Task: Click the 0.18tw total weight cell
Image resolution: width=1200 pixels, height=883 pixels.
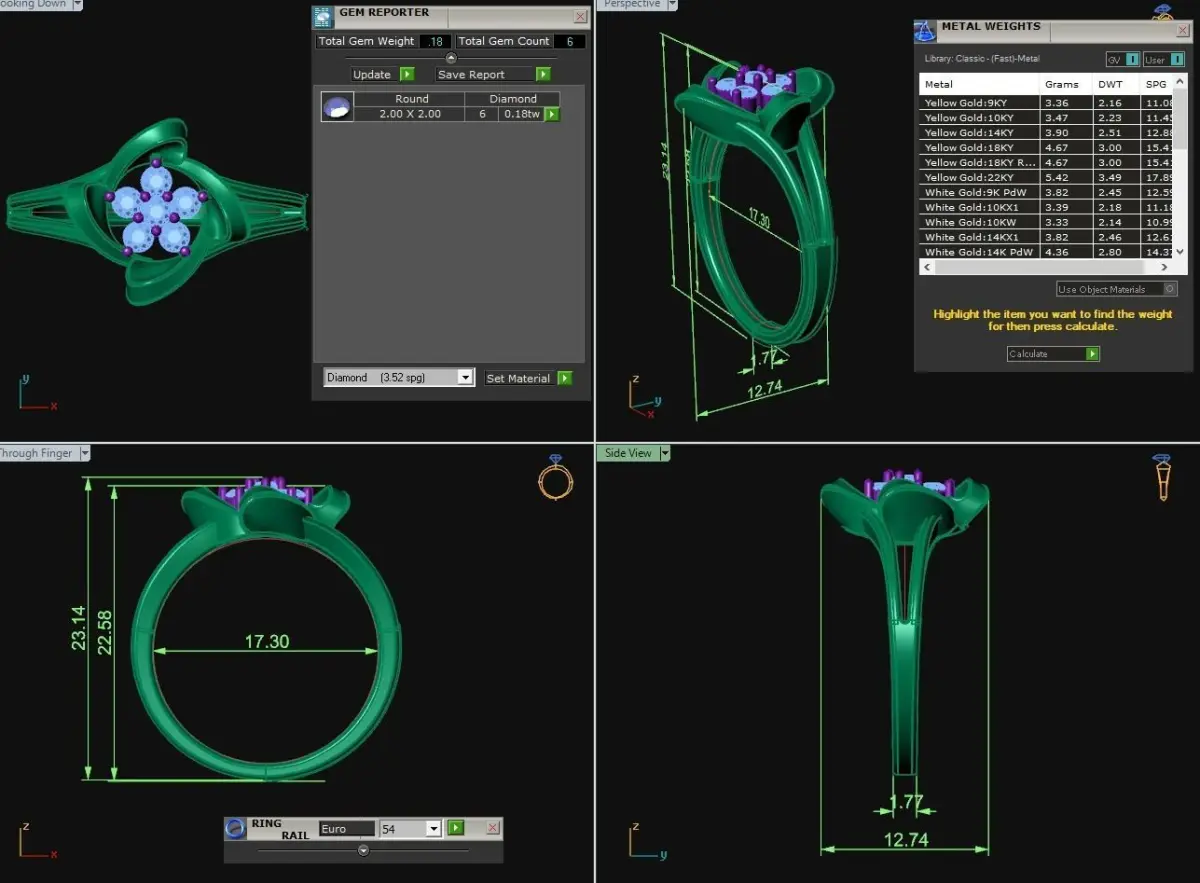Action: 521,114
